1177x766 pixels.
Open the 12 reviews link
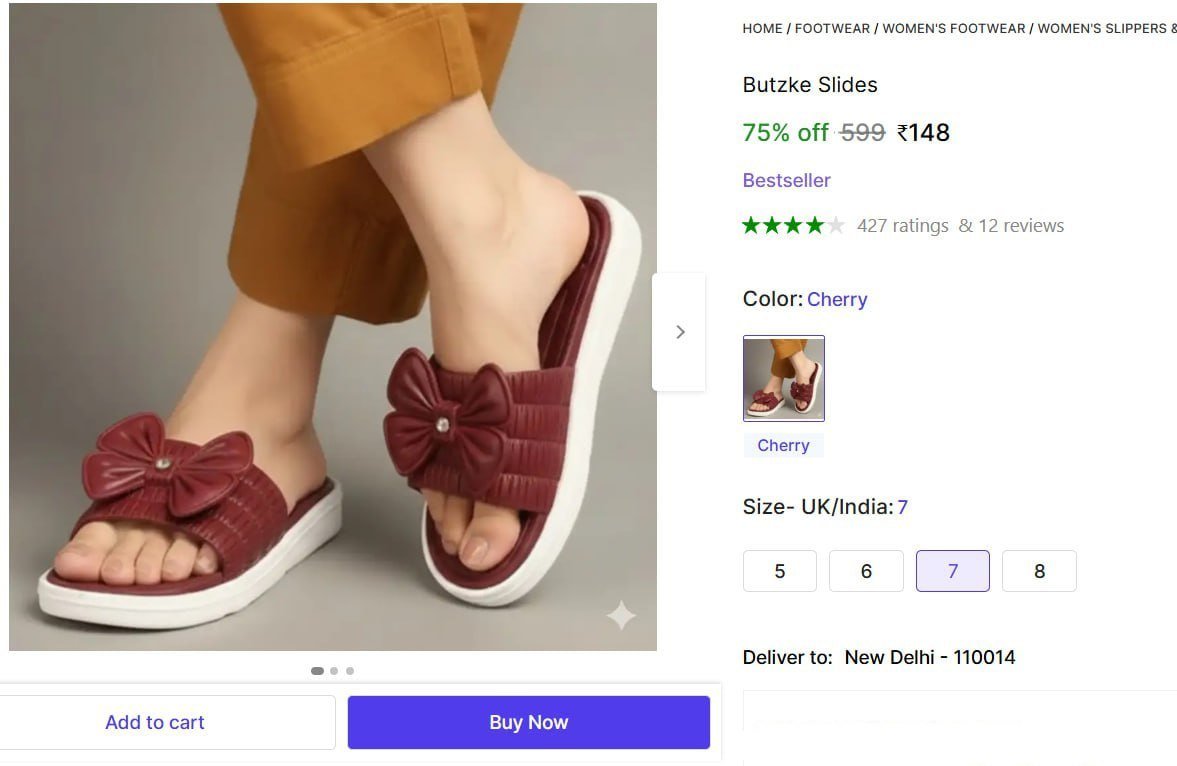pyautogui.click(x=1021, y=226)
